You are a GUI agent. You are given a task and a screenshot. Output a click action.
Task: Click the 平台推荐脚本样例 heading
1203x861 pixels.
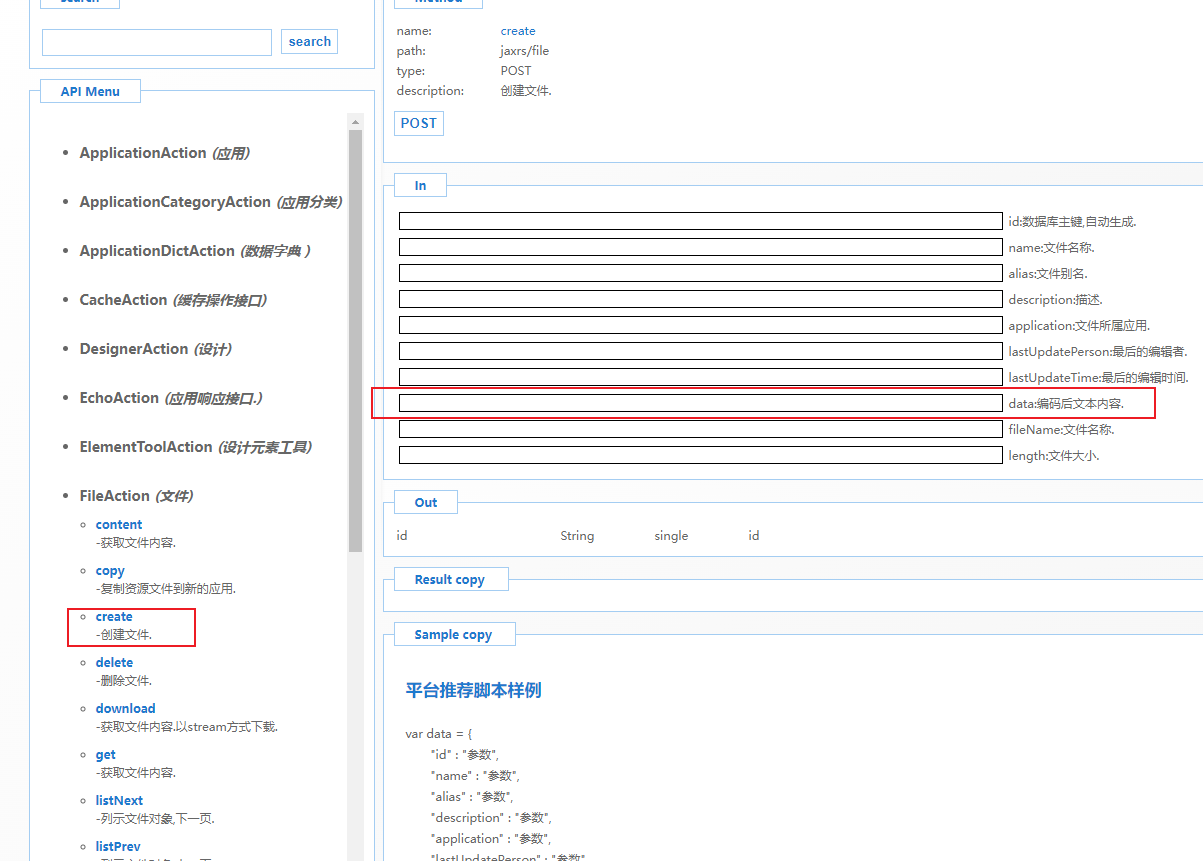(x=474, y=690)
